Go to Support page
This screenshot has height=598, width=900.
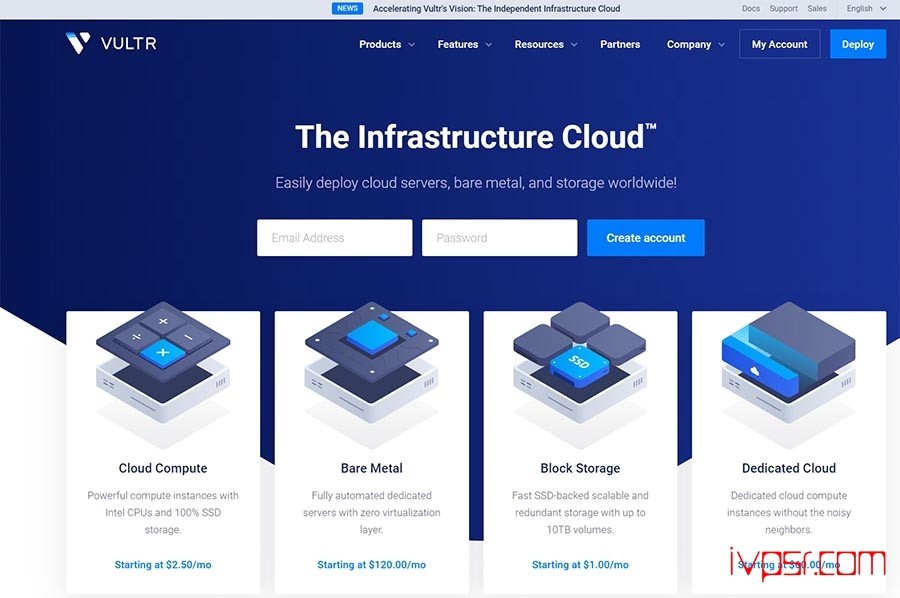pyautogui.click(x=783, y=9)
